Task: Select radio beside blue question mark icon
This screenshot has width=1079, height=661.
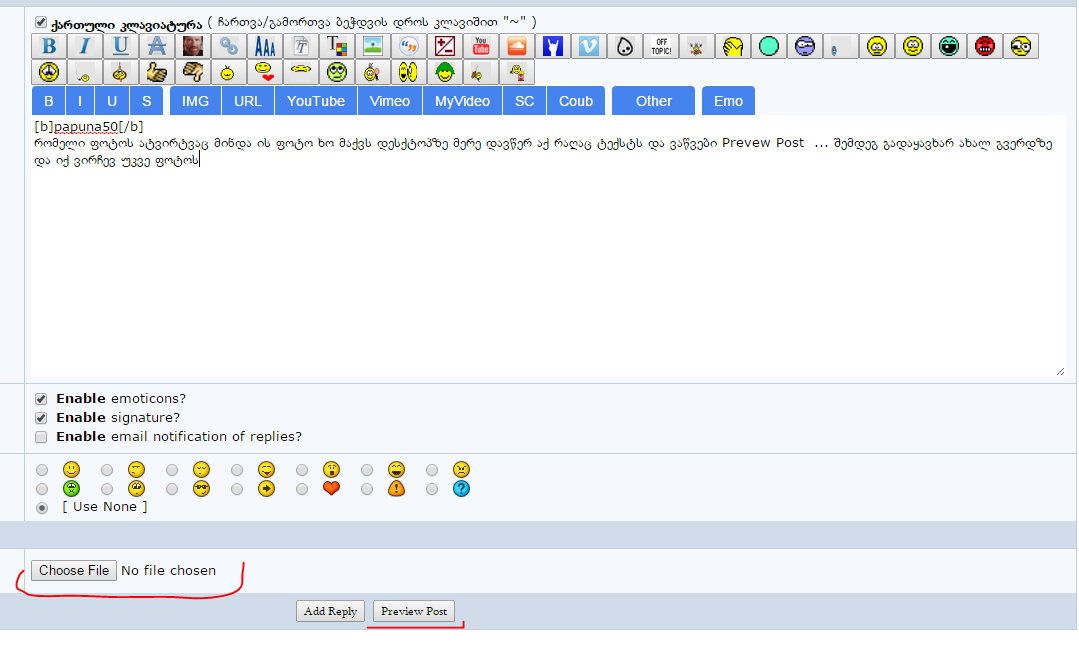Action: coord(431,489)
